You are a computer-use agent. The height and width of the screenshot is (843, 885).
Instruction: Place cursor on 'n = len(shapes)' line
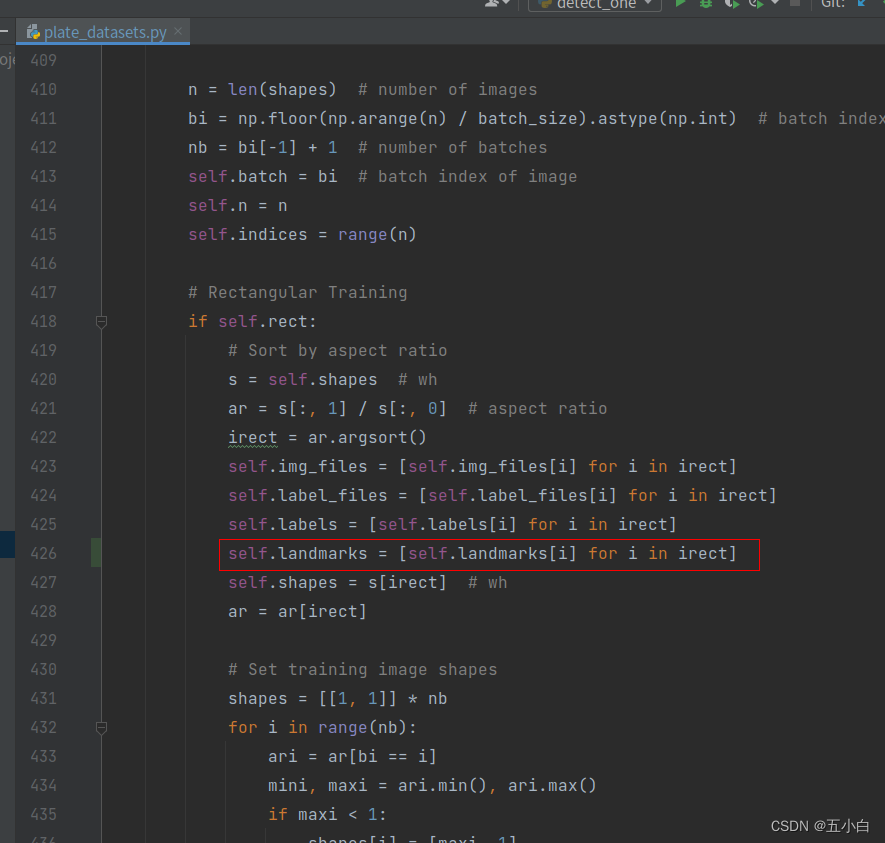click(262, 90)
